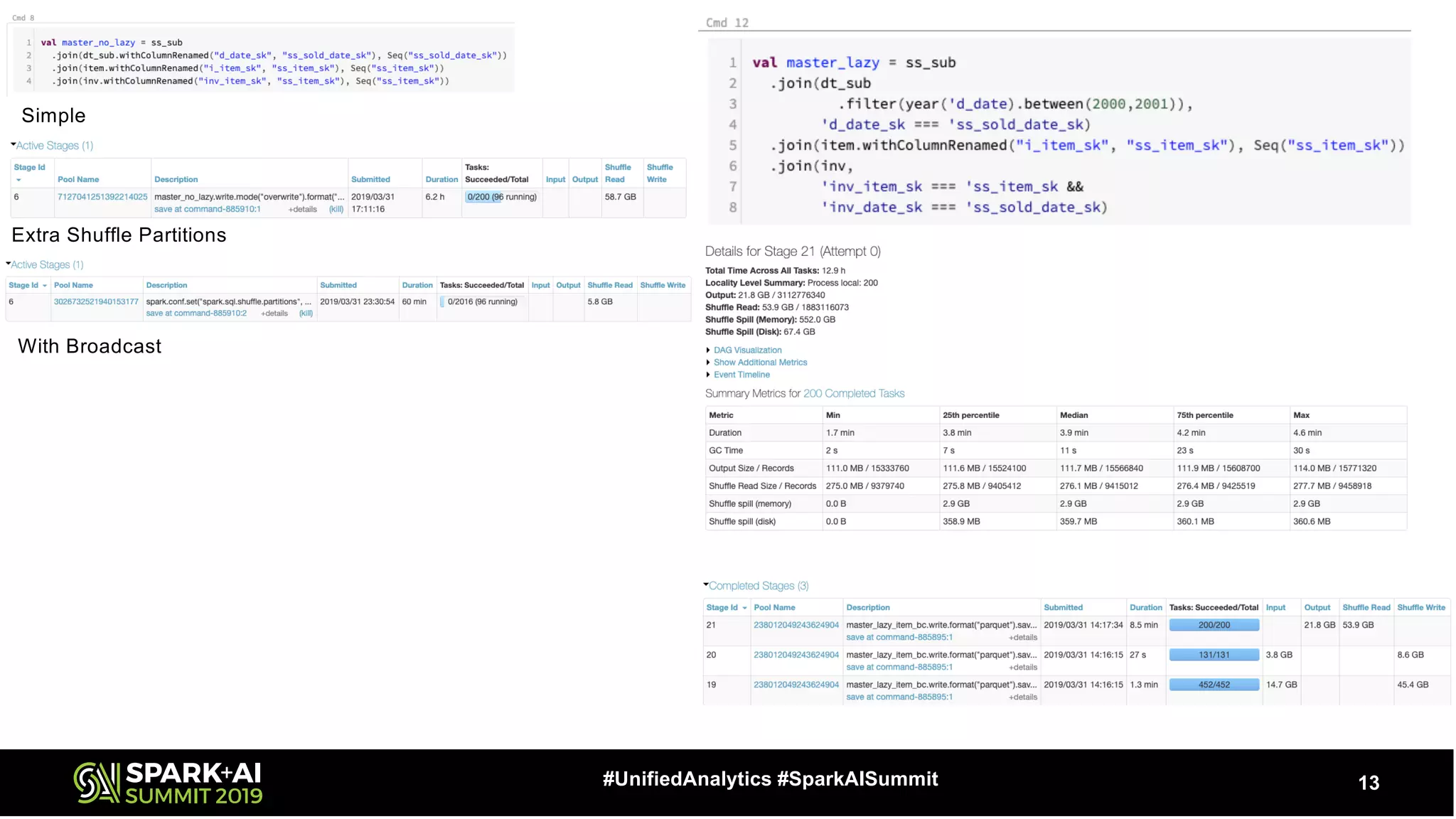Open pool 7127041251392214025 link
The width and height of the screenshot is (1456, 819).
(x=102, y=197)
